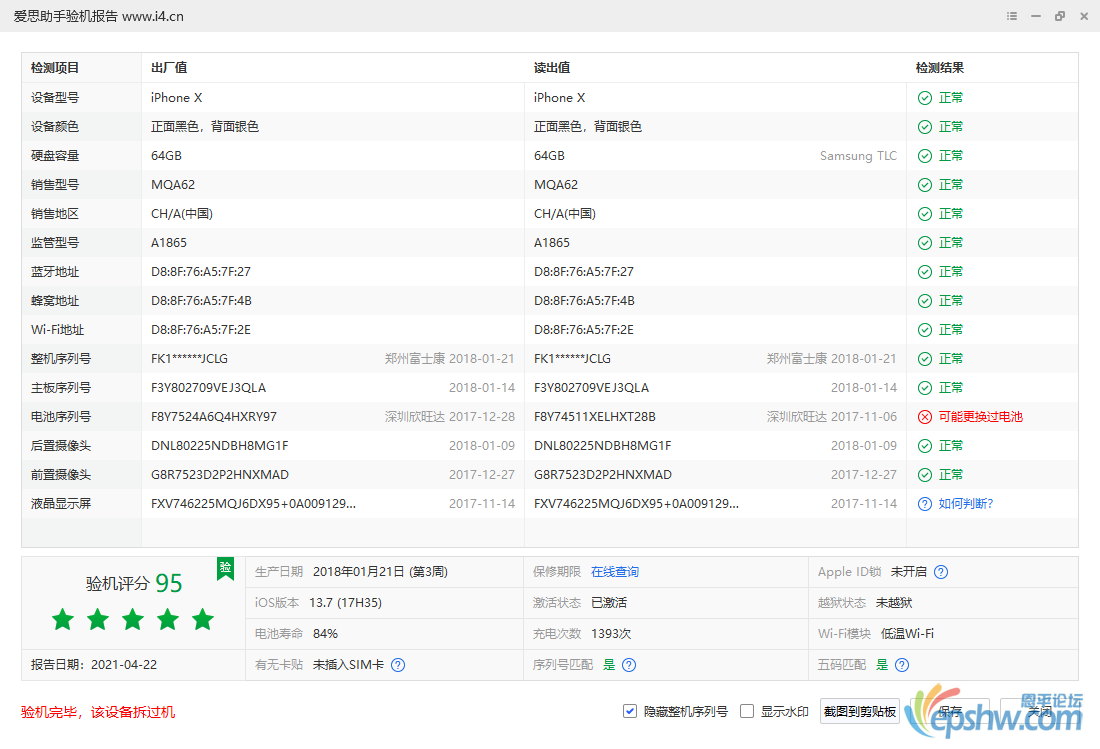Click the 液晶显示屏 row label

pyautogui.click(x=61, y=504)
